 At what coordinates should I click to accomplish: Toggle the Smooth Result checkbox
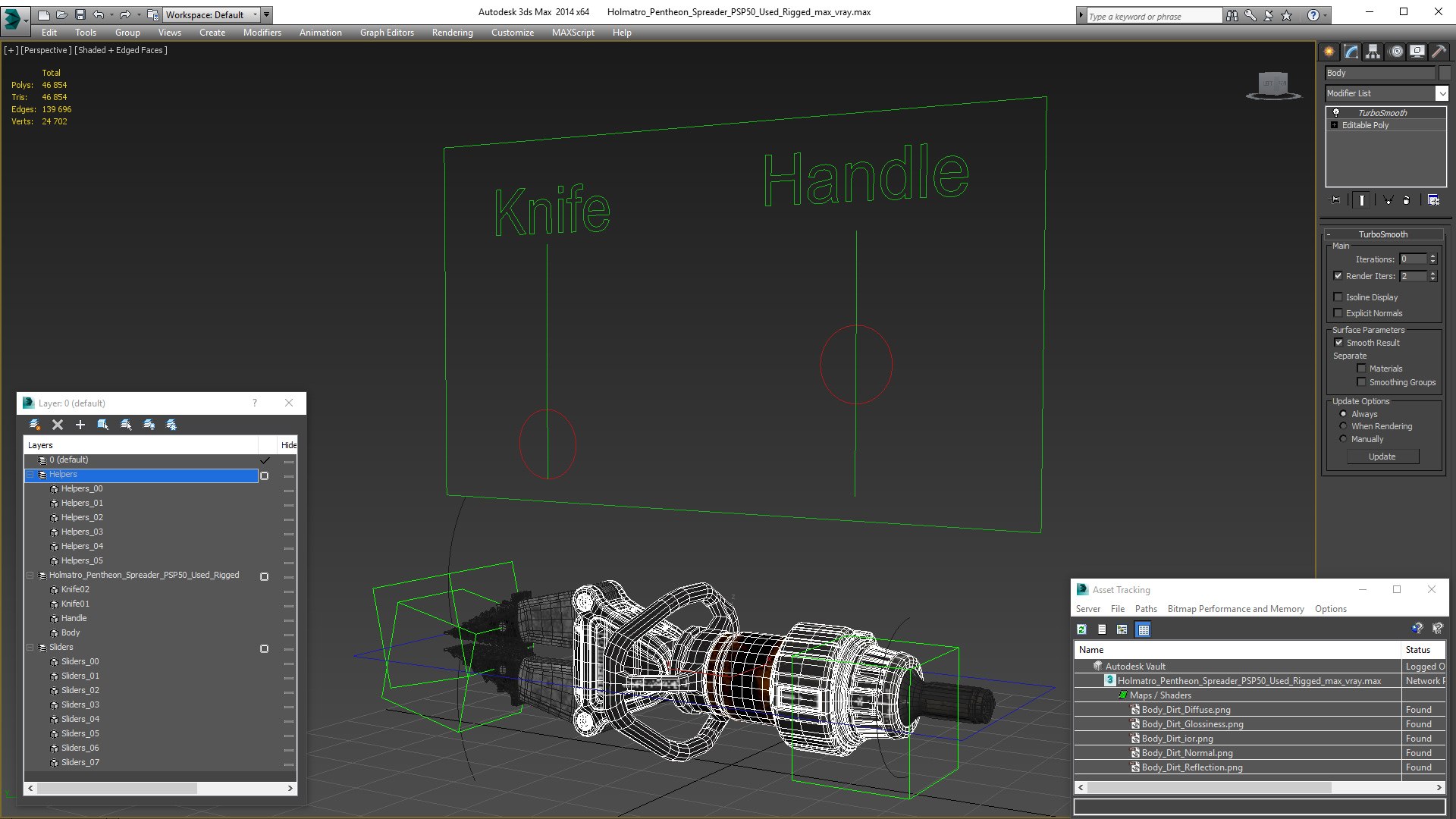pos(1339,343)
